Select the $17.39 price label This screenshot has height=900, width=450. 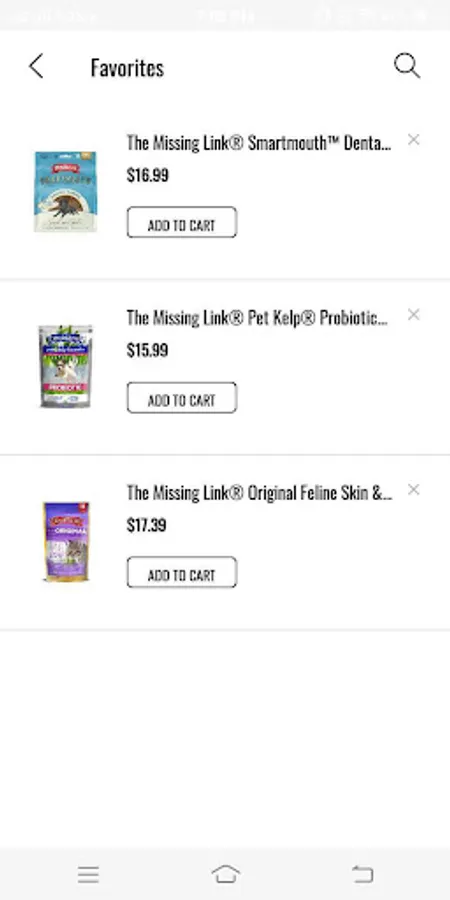pos(147,525)
